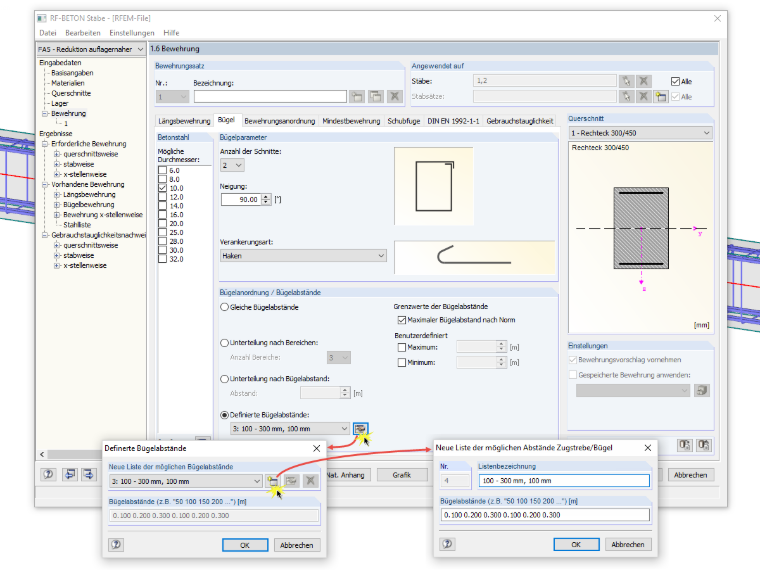Open the FAS case selector dropdown

click(x=91, y=49)
